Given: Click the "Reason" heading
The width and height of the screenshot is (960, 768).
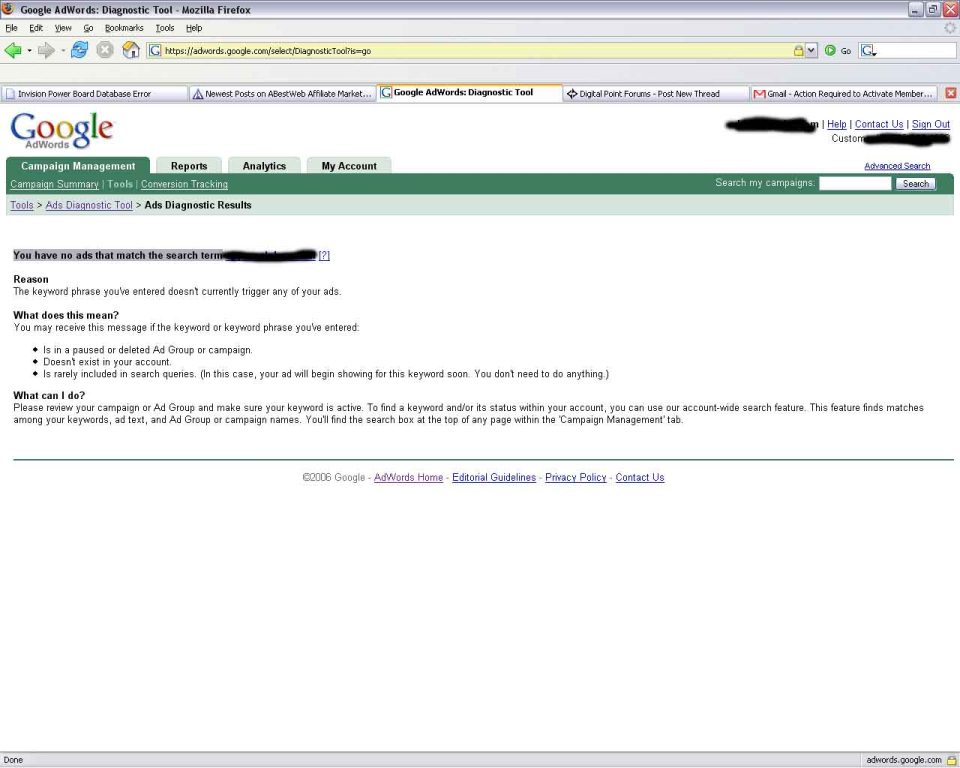Looking at the screenshot, I should (x=31, y=279).
